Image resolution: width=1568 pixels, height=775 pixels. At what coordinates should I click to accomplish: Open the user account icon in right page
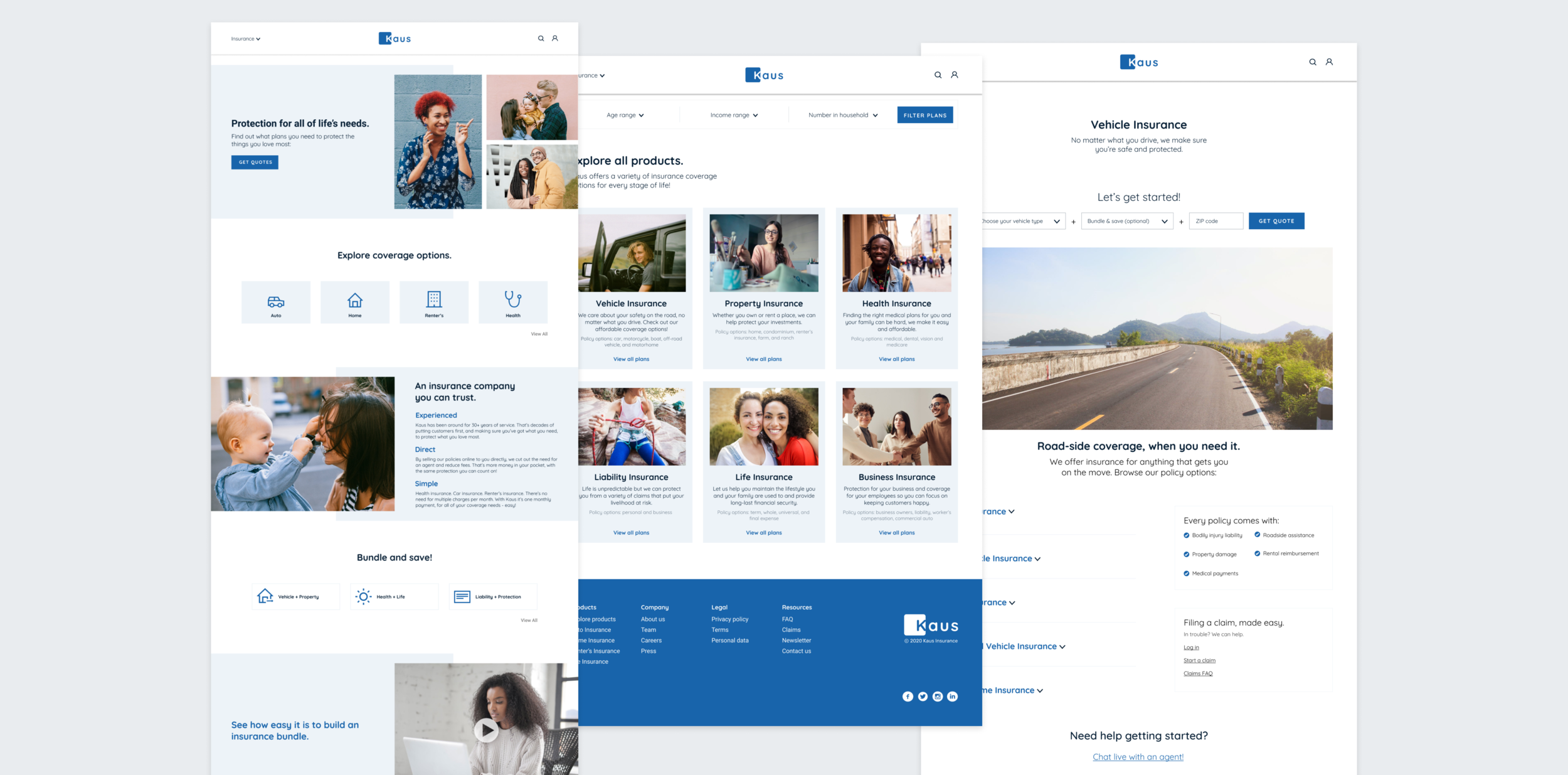click(x=1329, y=62)
